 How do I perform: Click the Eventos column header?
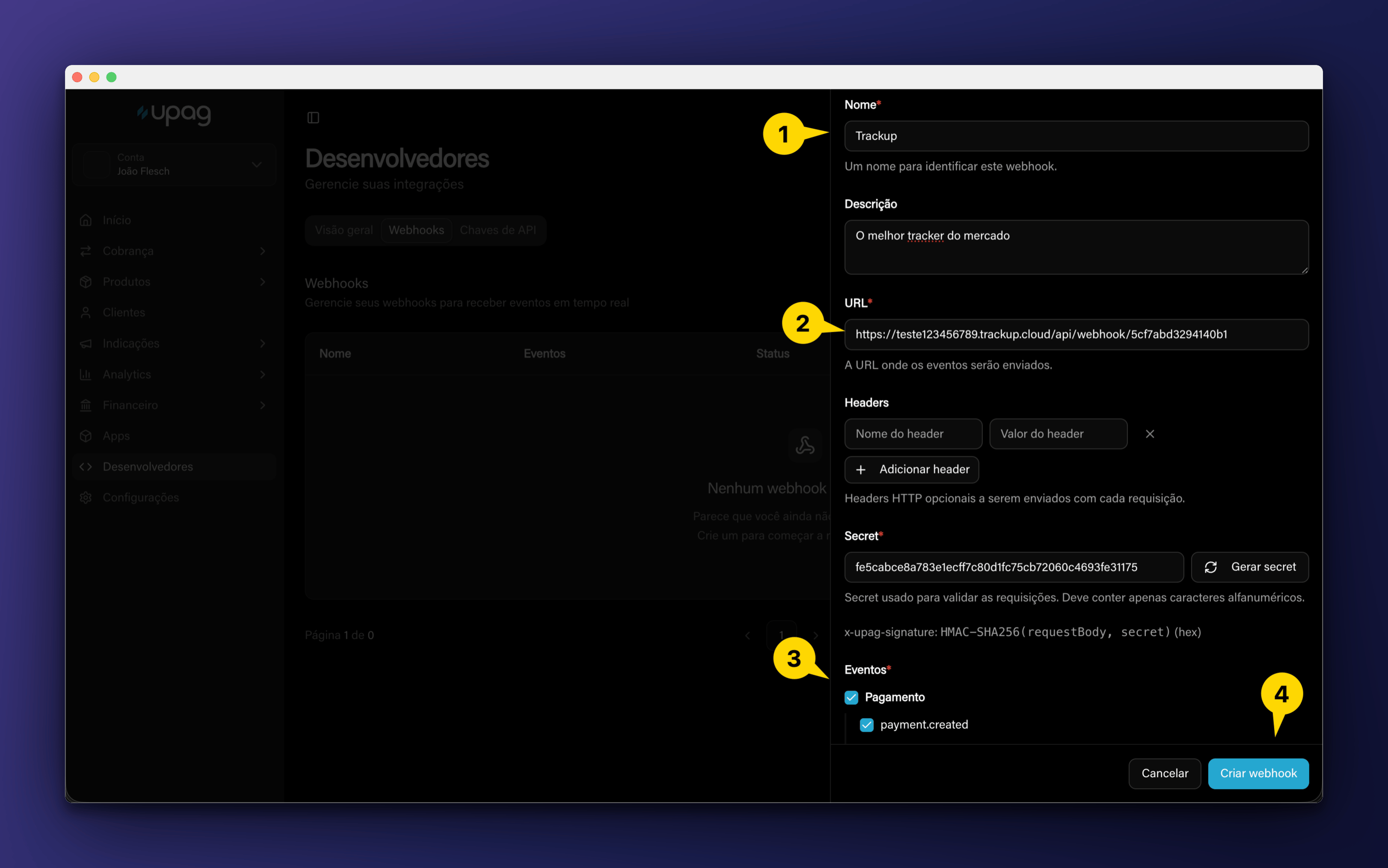545,354
